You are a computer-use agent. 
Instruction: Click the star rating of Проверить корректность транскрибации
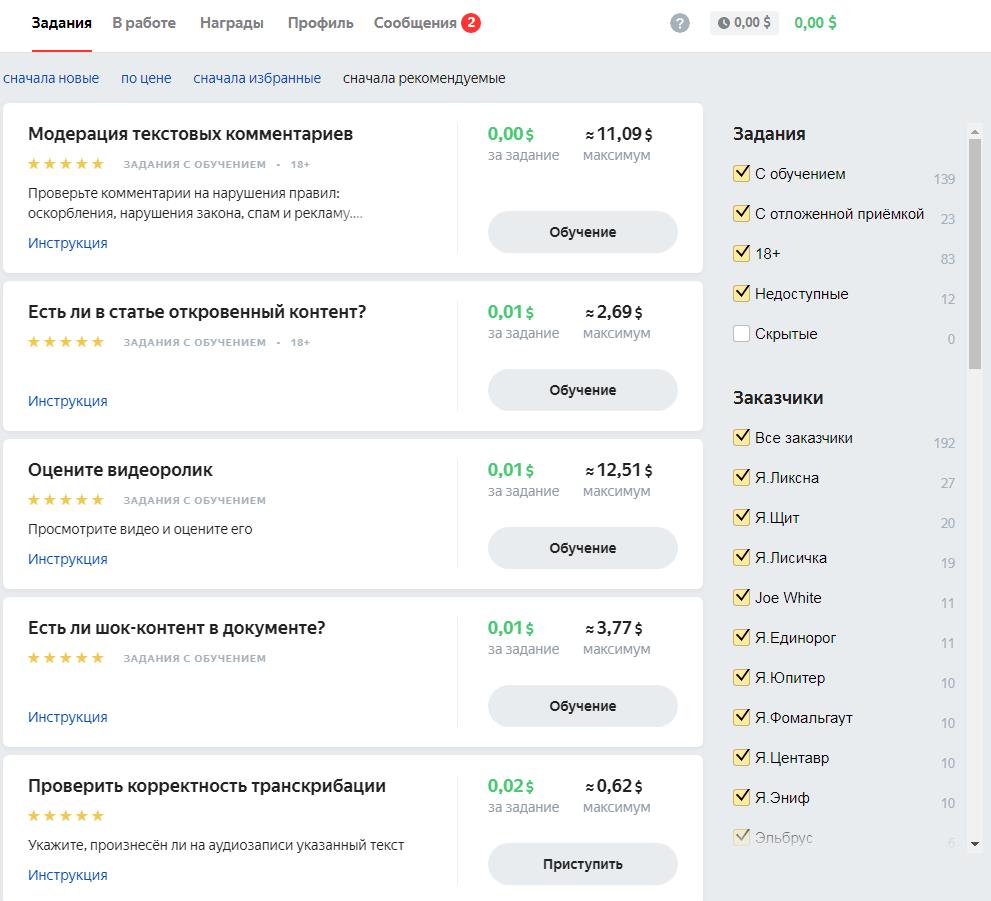(x=66, y=816)
